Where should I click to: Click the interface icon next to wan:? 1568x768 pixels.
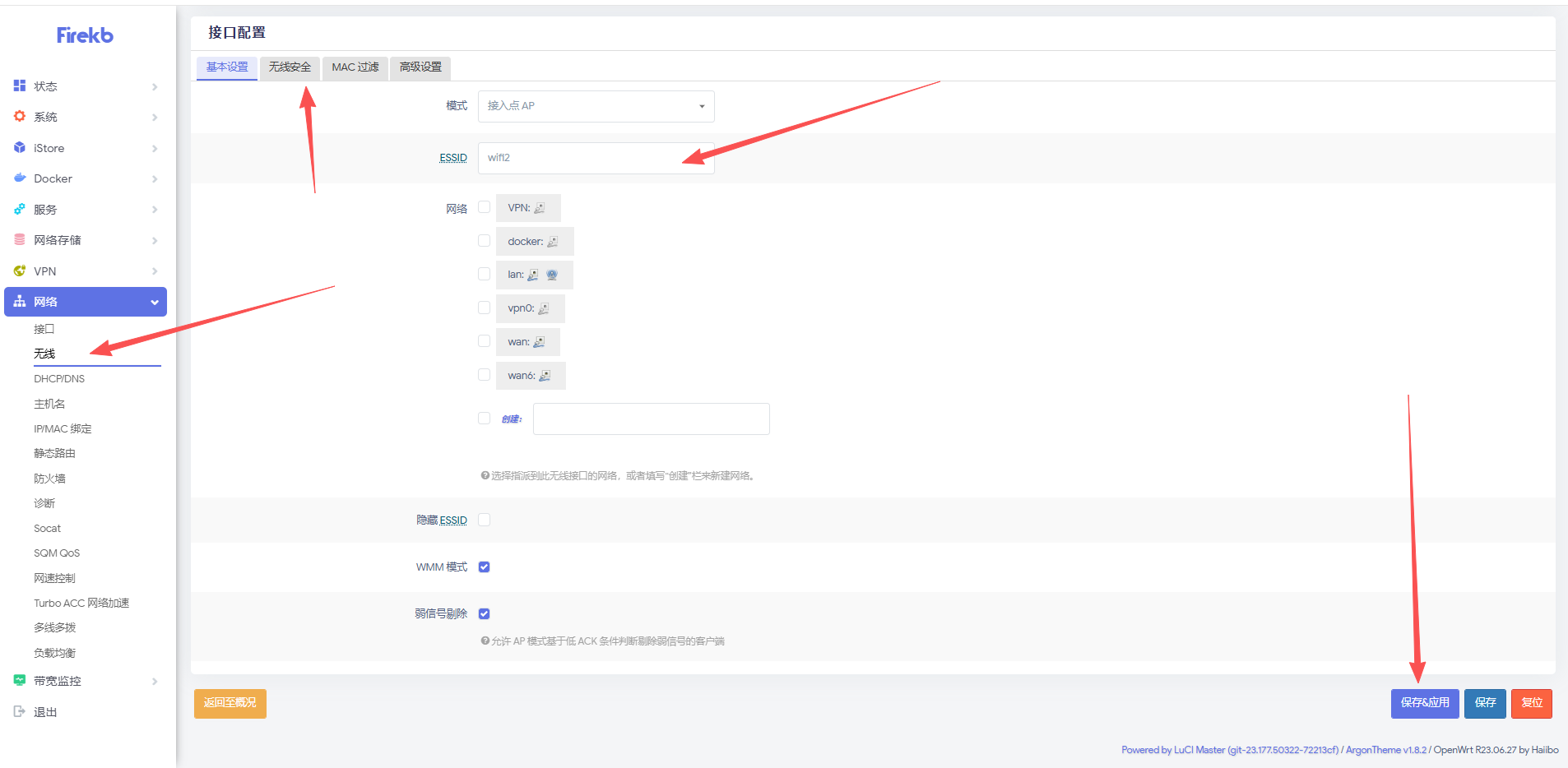[x=540, y=342]
